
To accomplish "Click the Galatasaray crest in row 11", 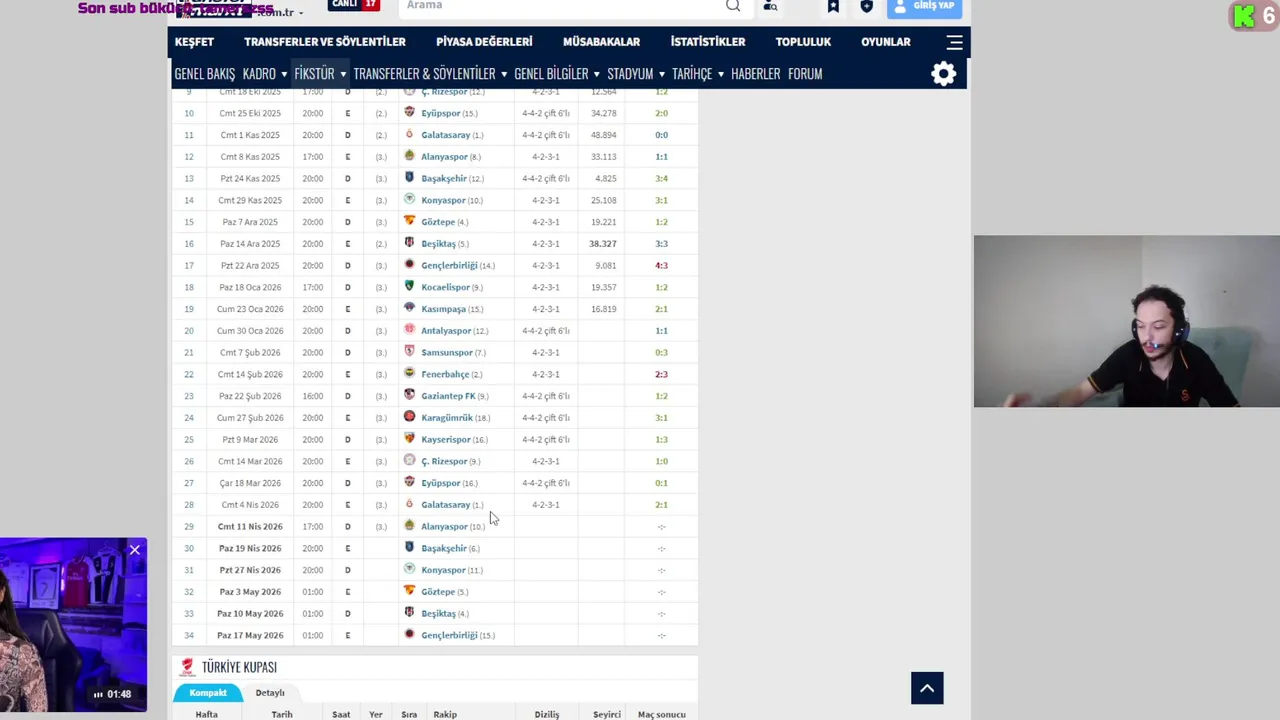I will [409, 135].
